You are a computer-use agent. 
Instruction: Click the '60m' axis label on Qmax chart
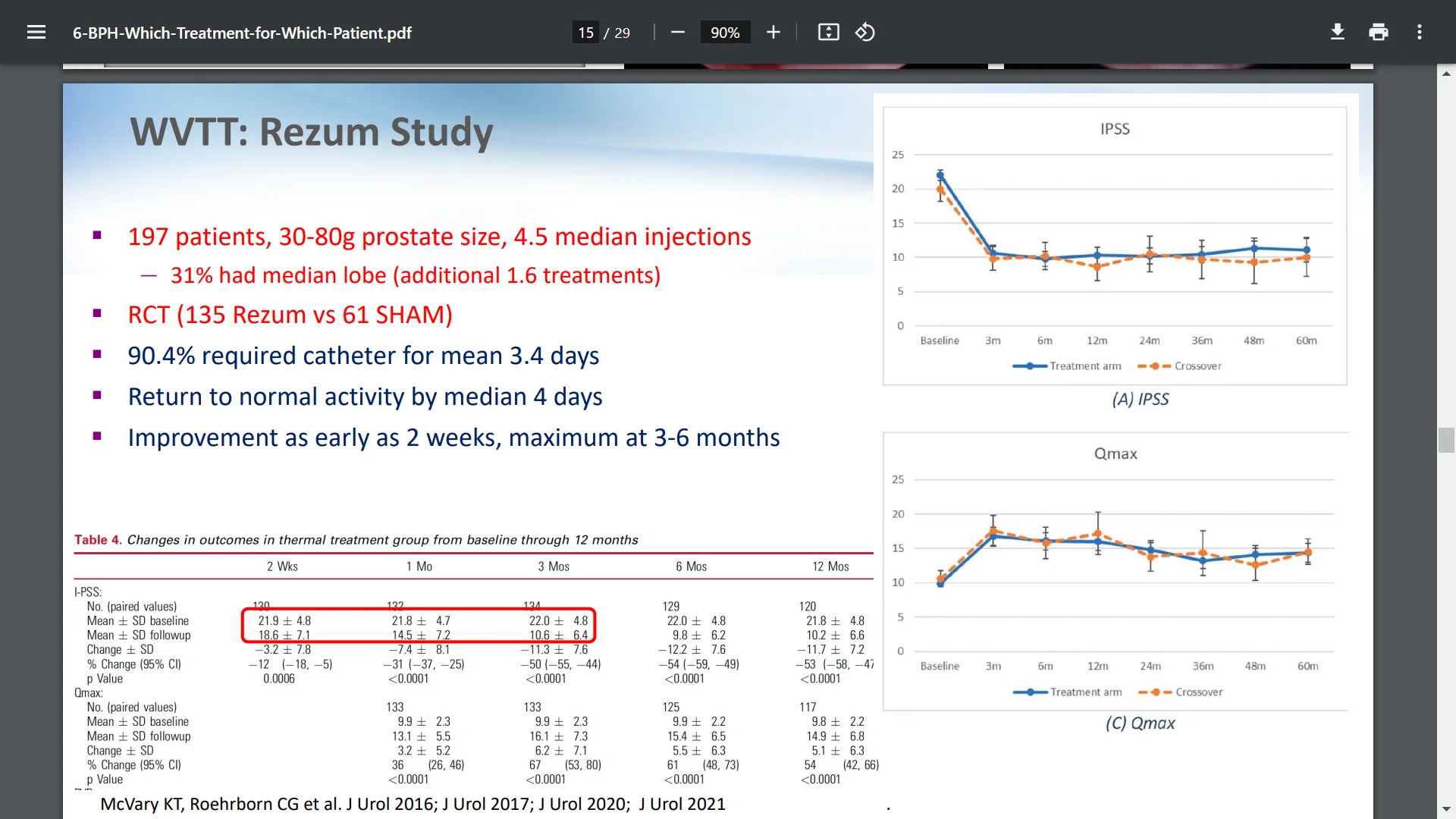1307,666
